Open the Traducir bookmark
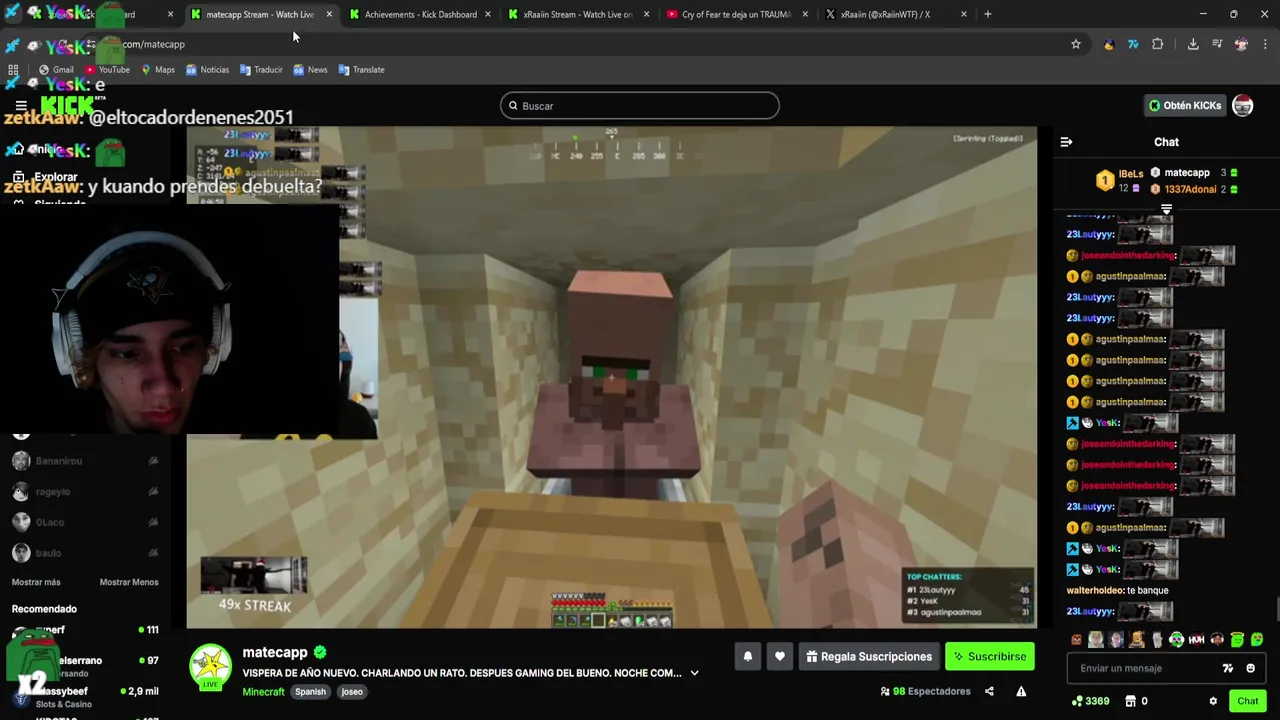 (261, 70)
